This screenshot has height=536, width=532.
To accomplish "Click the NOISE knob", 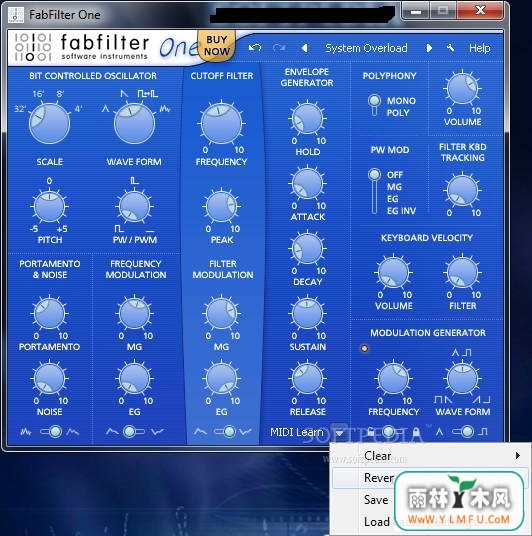I will pos(50,379).
